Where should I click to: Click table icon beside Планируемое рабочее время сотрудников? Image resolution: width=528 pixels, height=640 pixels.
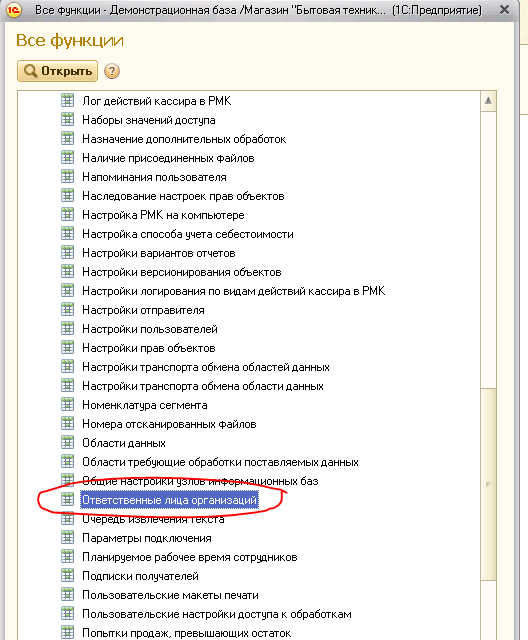(x=67, y=557)
